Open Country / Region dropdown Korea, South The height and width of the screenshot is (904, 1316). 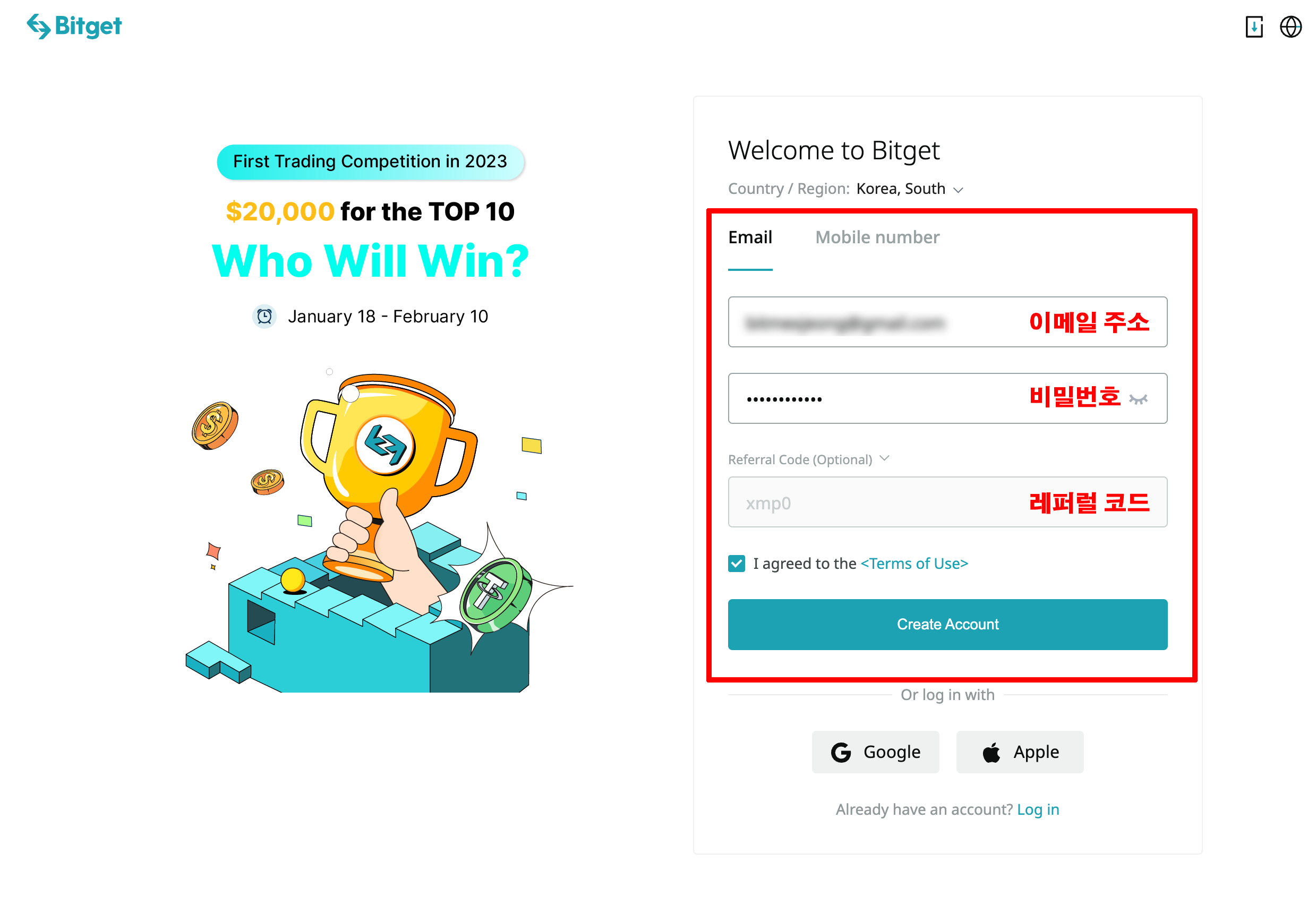[909, 189]
